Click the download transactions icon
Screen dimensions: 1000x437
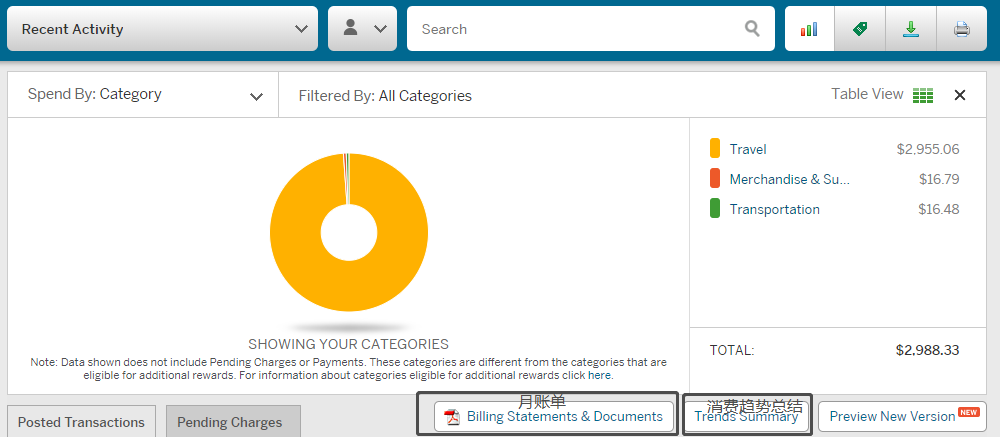pos(910,29)
